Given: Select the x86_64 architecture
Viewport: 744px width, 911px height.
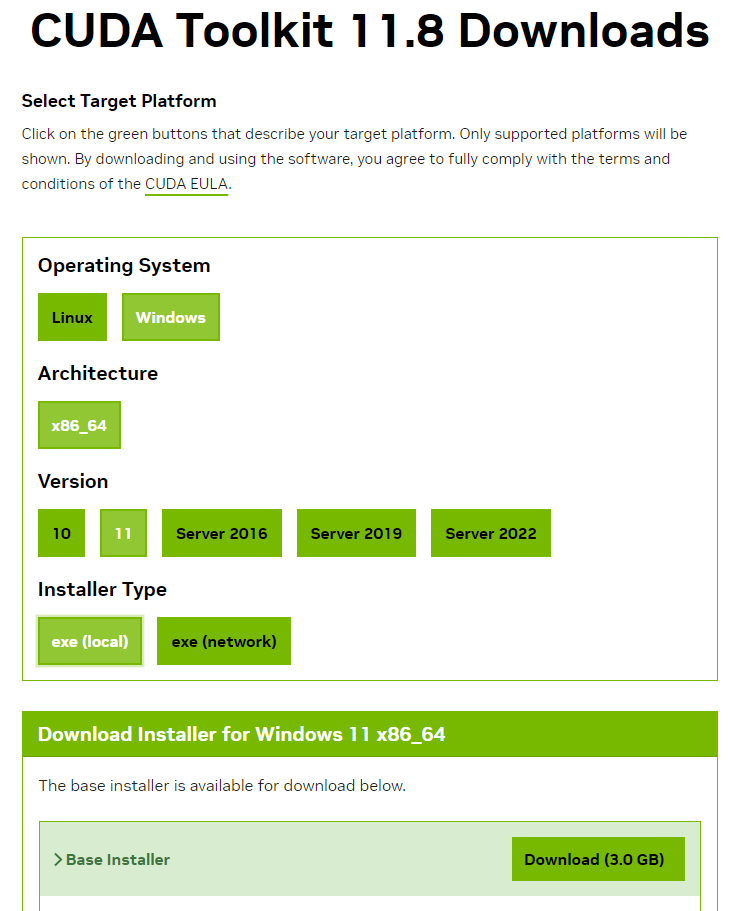Looking at the screenshot, I should 79,424.
